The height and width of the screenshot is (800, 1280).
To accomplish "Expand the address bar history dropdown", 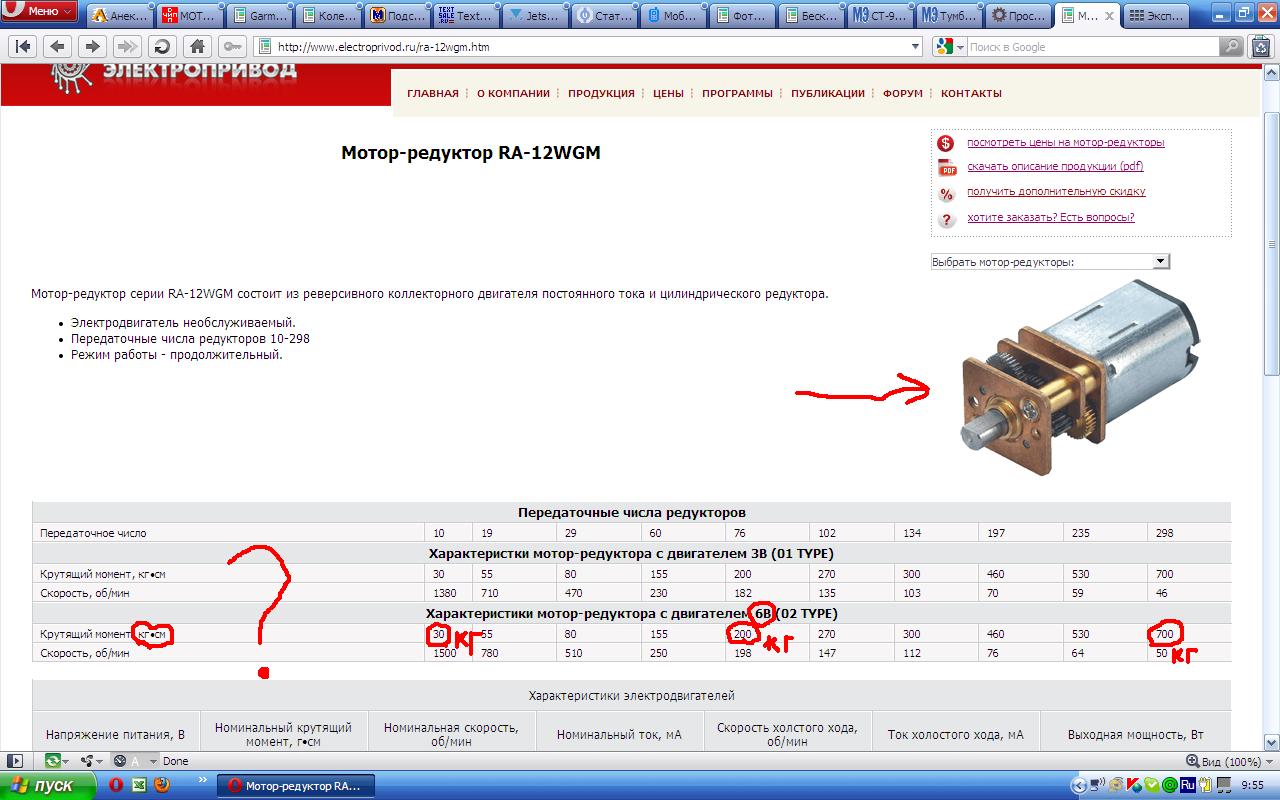I will coord(915,47).
